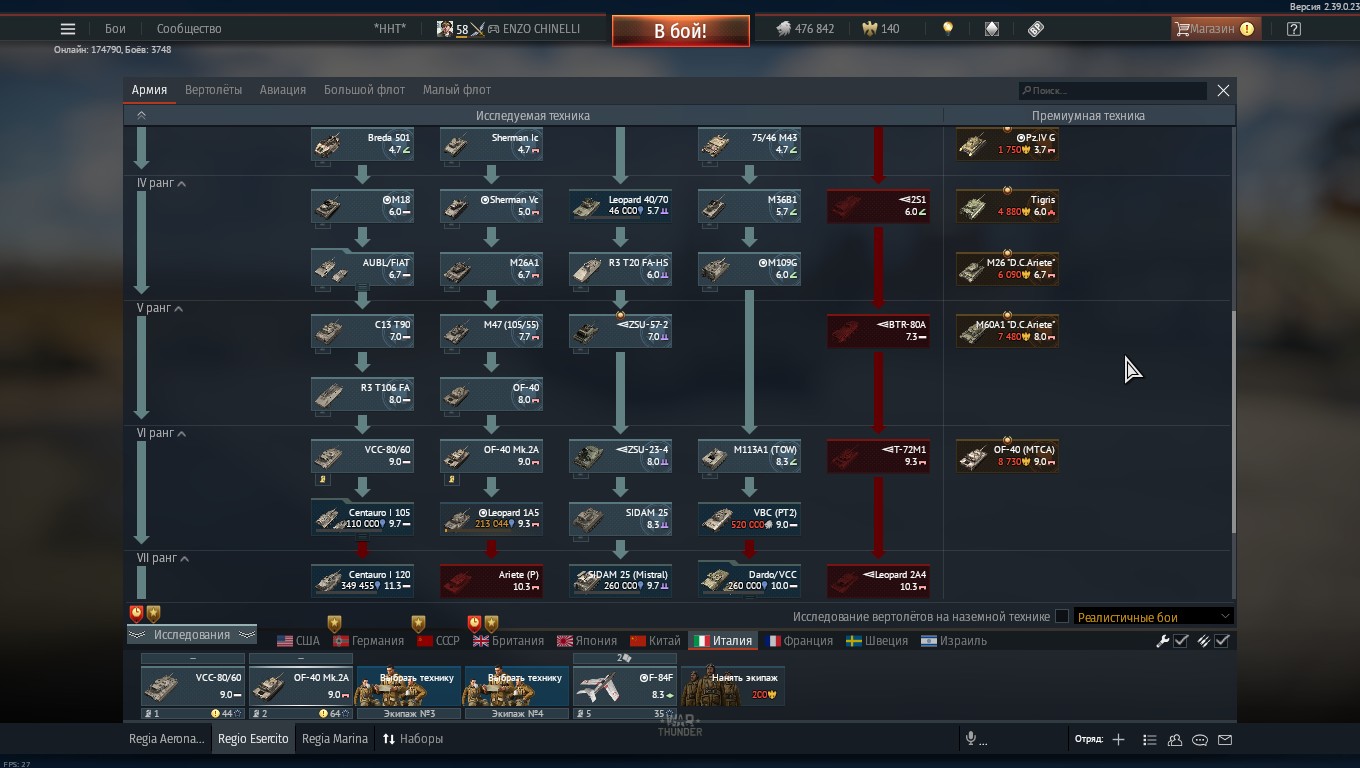Close the research tree window
Screen dimensions: 1360x768
[x=1223, y=91]
